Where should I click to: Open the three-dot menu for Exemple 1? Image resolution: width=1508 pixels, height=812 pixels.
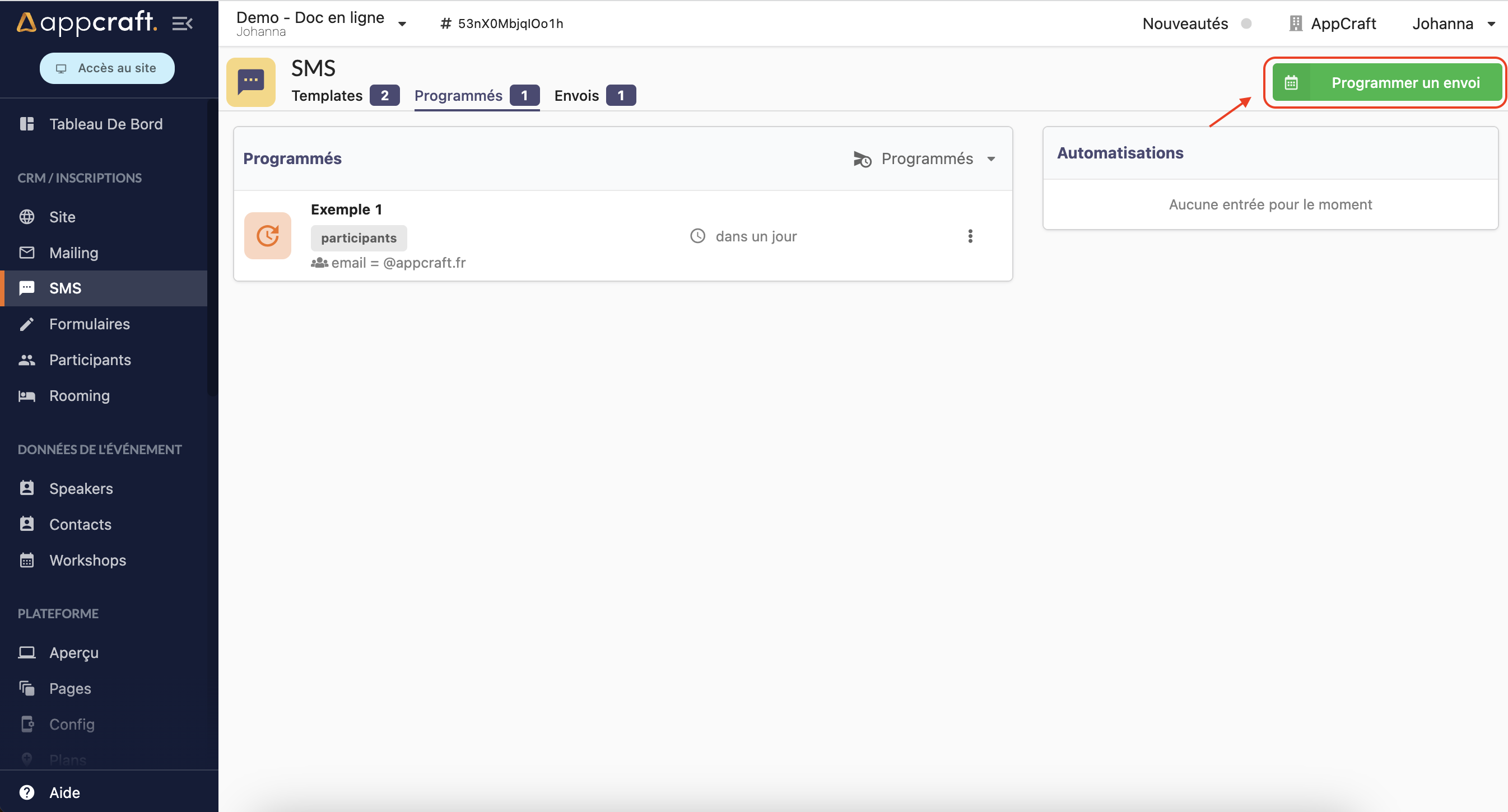[x=970, y=236]
